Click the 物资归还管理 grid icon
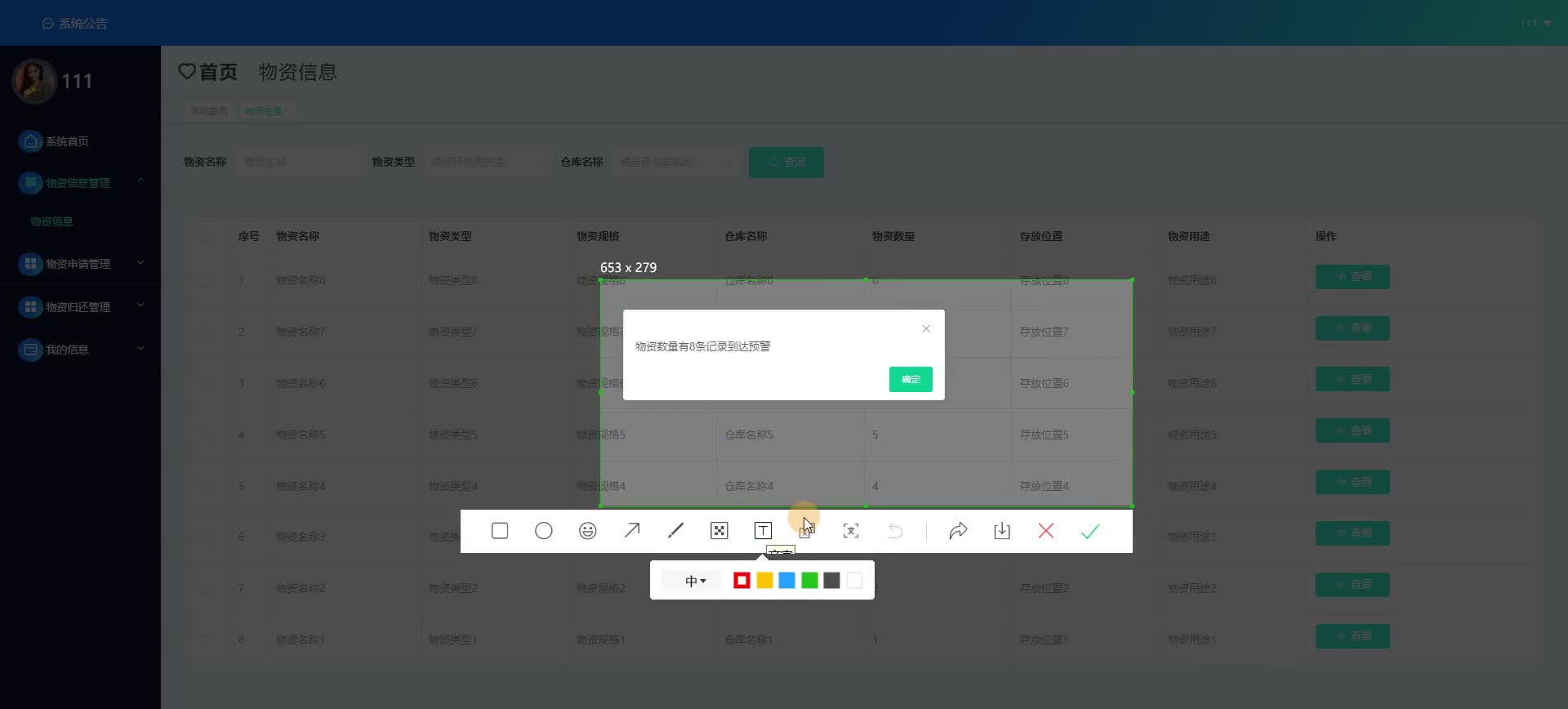The height and width of the screenshot is (709, 1568). pos(30,307)
